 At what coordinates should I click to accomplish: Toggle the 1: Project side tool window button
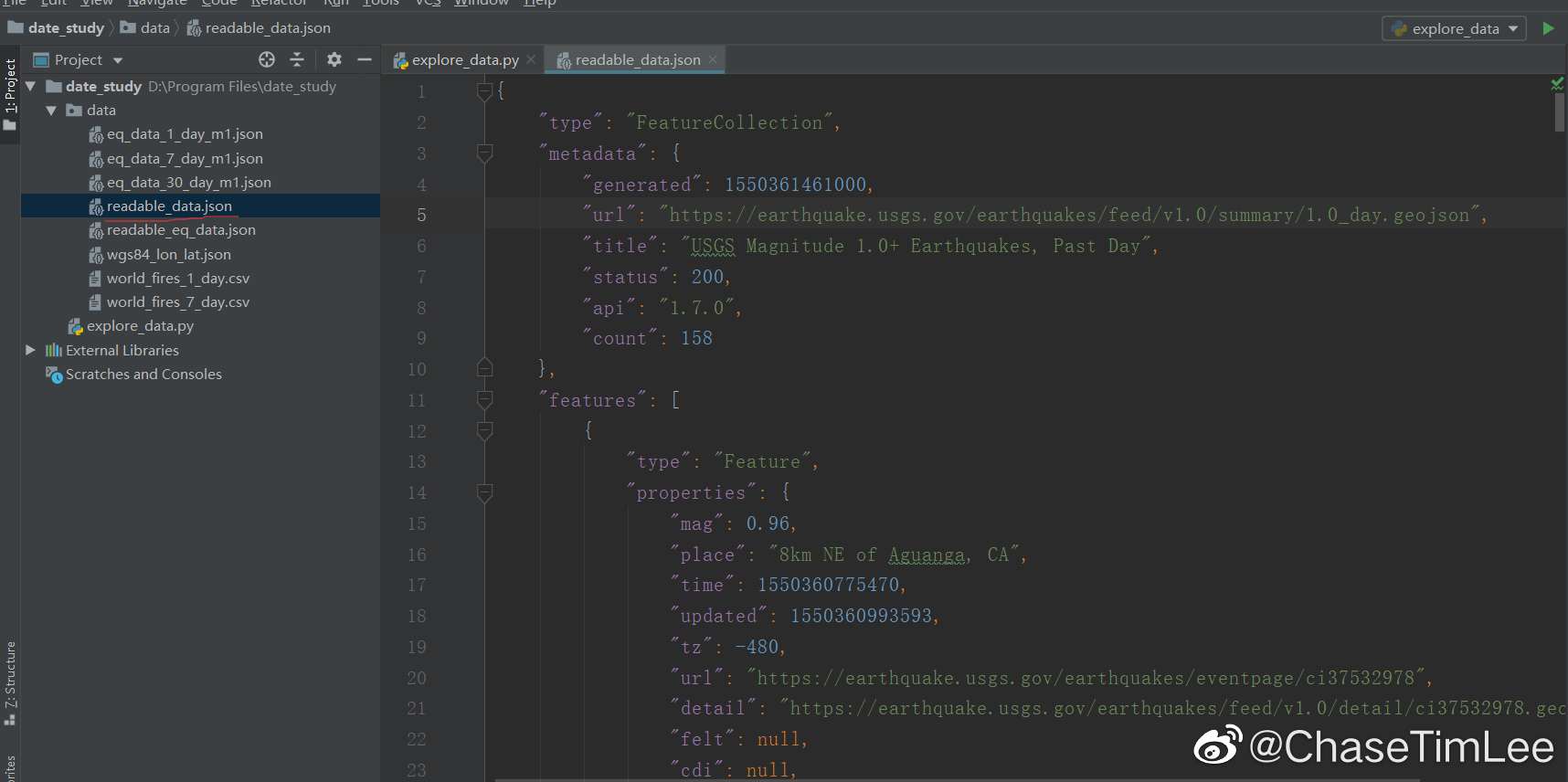coord(10,94)
